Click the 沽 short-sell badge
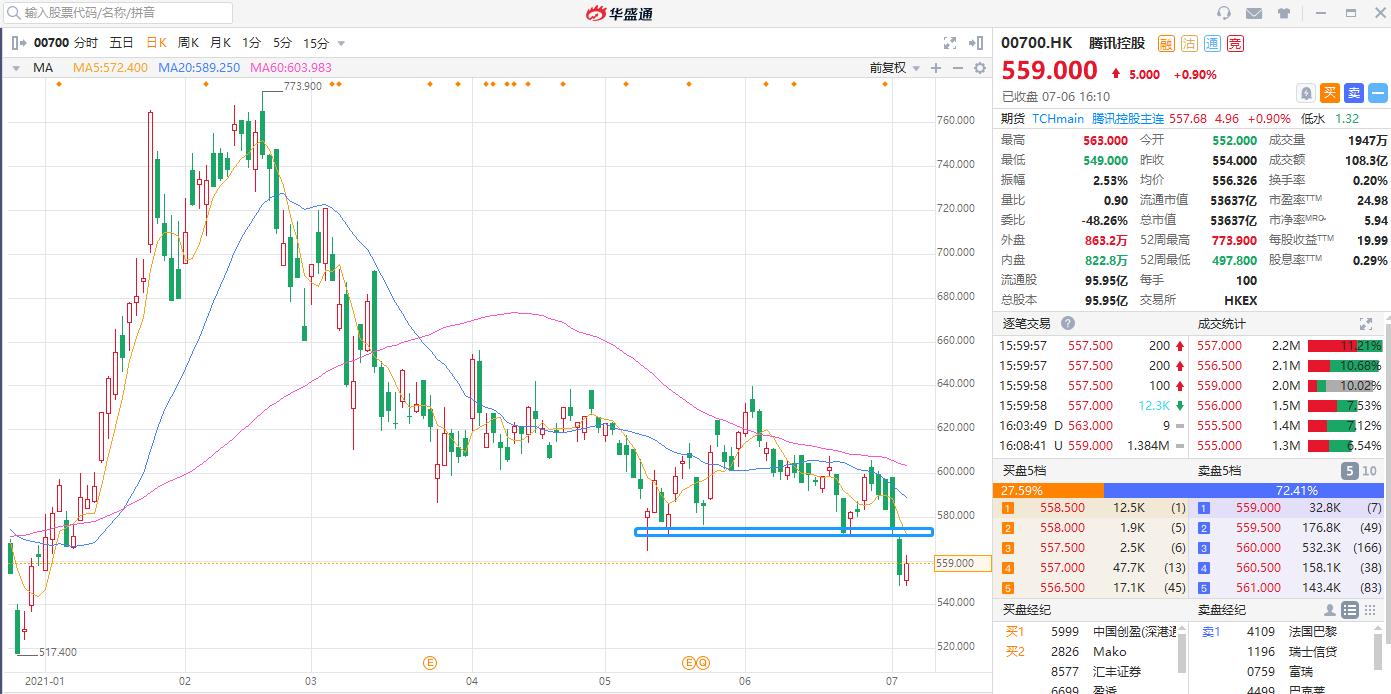Screen dimensions: 1391x694 tap(1189, 43)
